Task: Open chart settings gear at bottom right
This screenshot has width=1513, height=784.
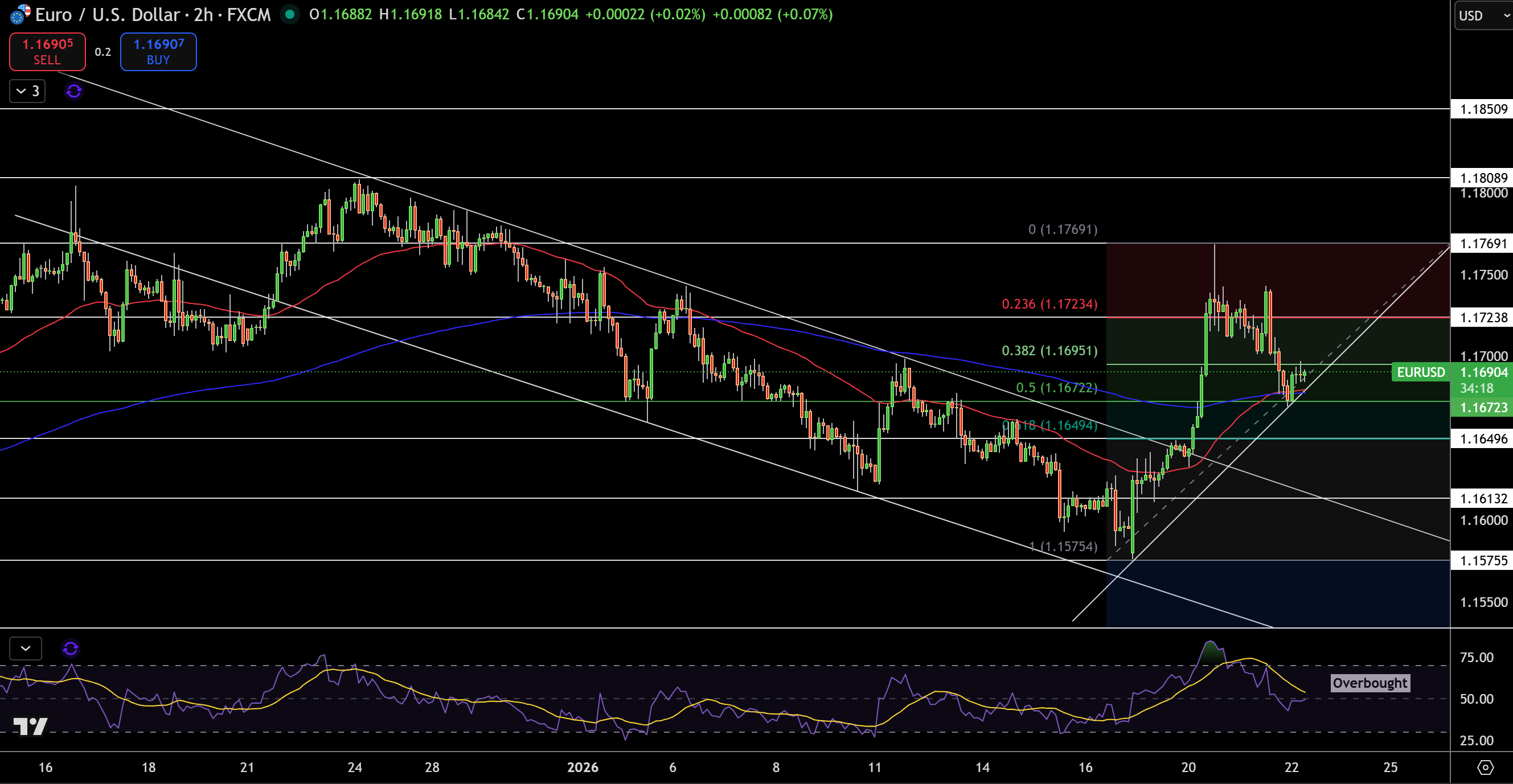Action: point(1486,767)
